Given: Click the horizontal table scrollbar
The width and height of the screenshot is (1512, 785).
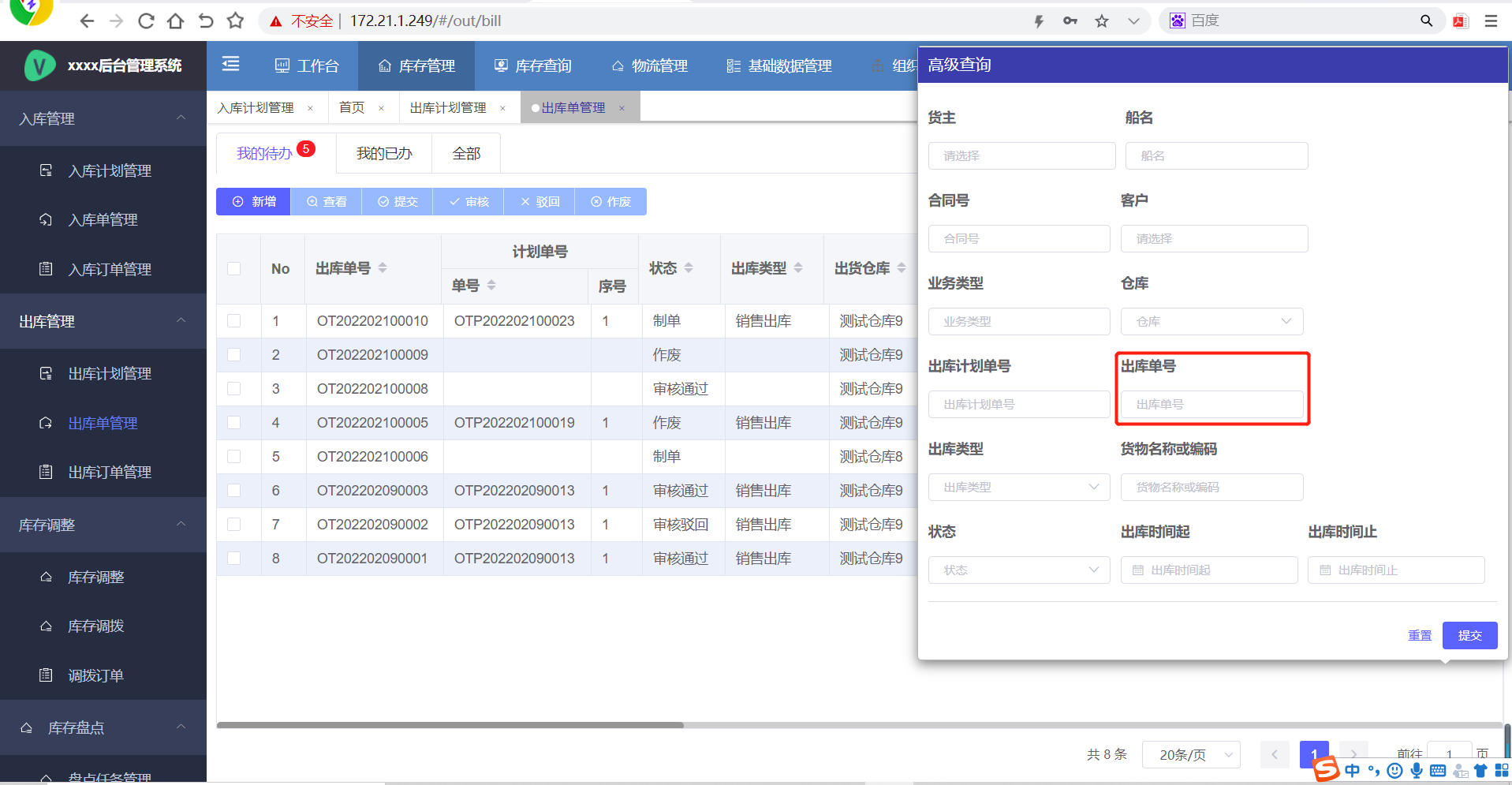Looking at the screenshot, I should click(450, 725).
